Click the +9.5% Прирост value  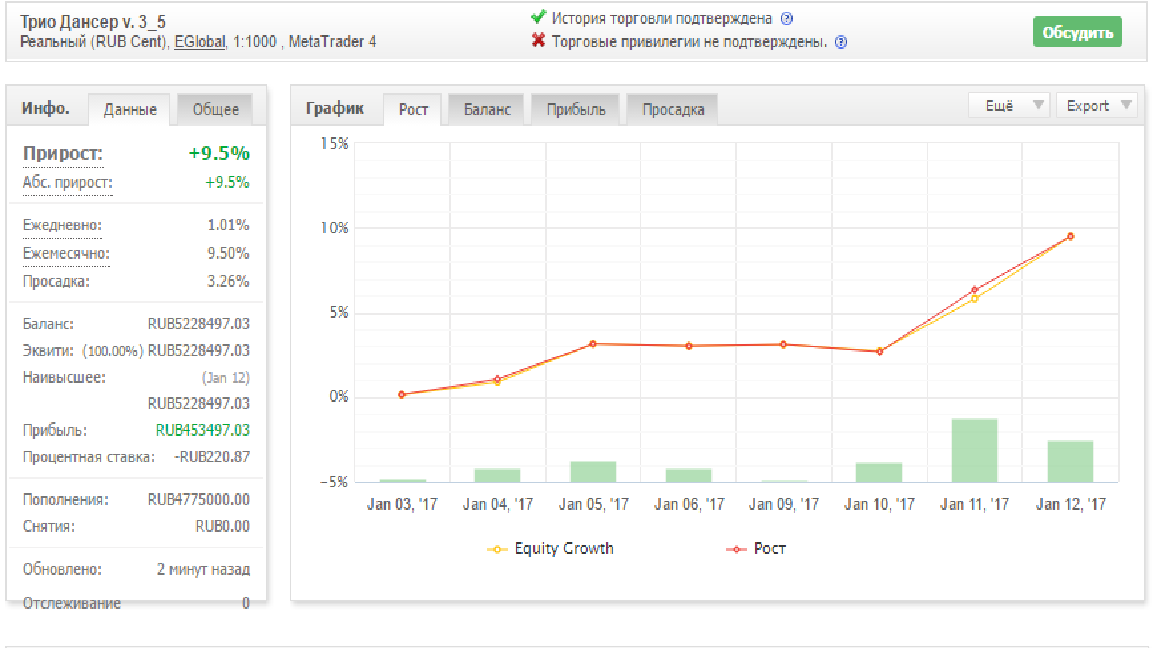pyautogui.click(x=219, y=154)
